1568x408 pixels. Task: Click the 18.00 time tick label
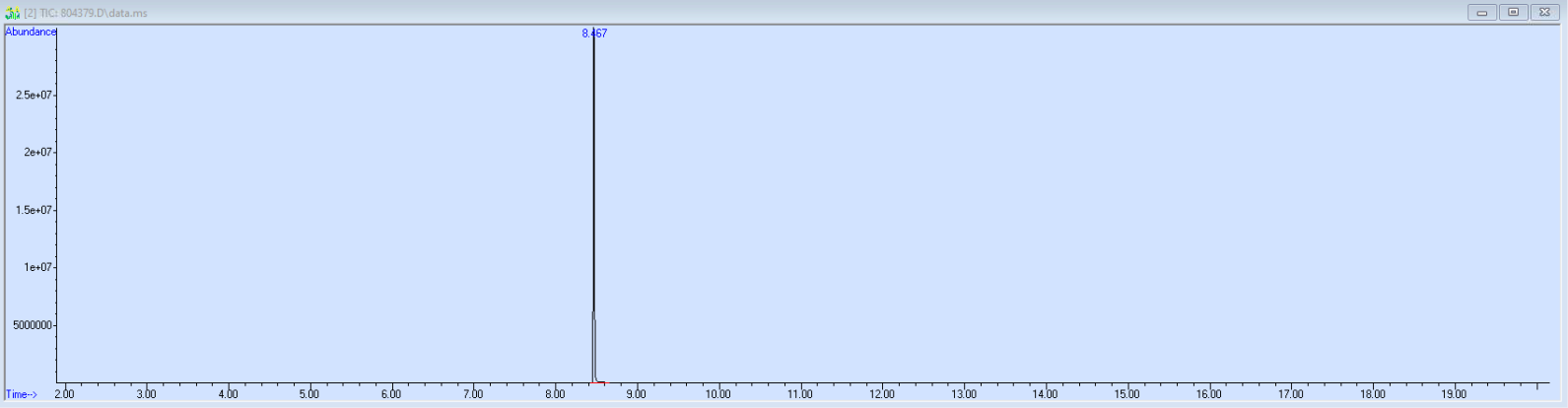tap(1373, 394)
